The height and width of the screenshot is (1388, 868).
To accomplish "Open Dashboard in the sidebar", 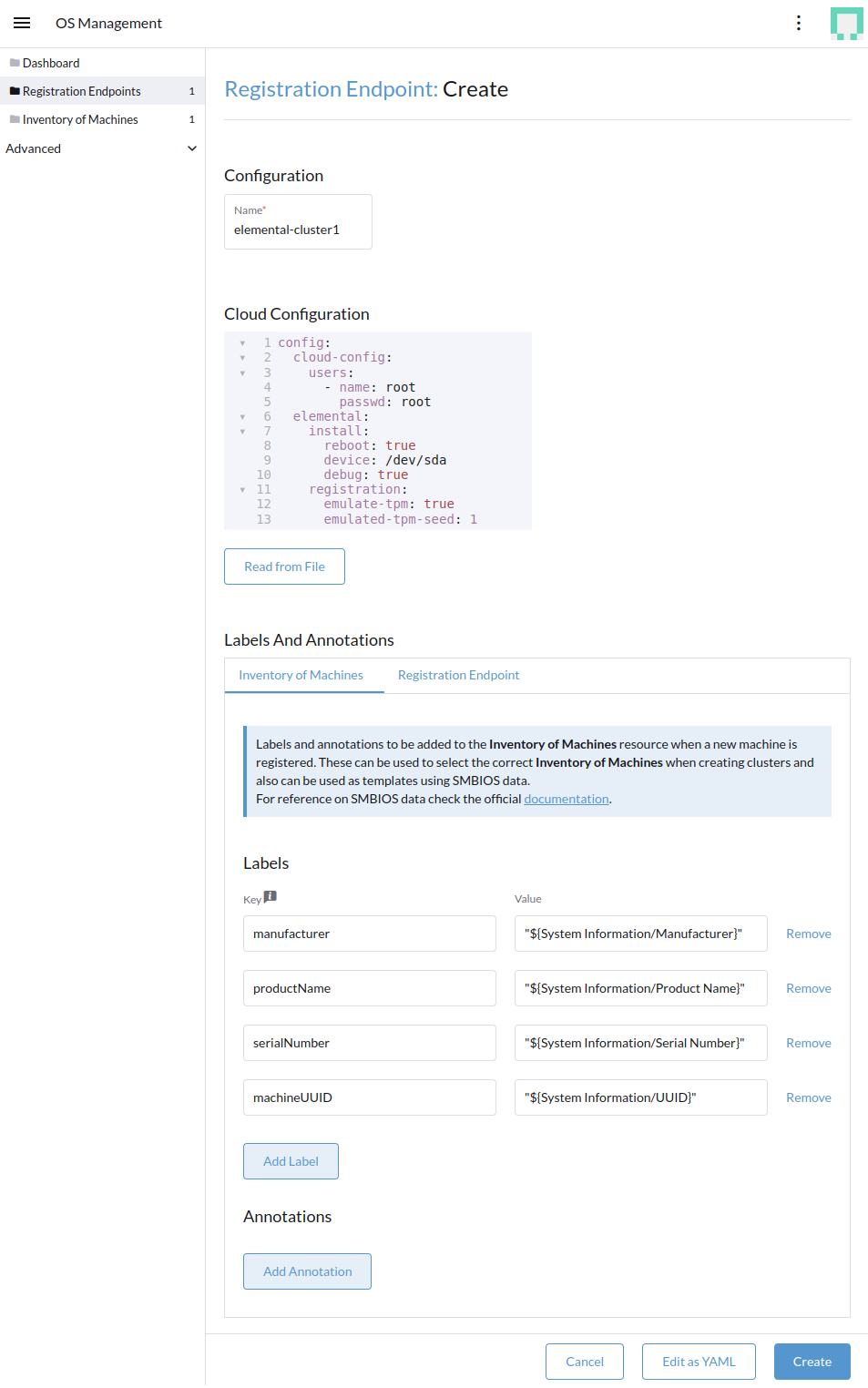I will tap(102, 63).
